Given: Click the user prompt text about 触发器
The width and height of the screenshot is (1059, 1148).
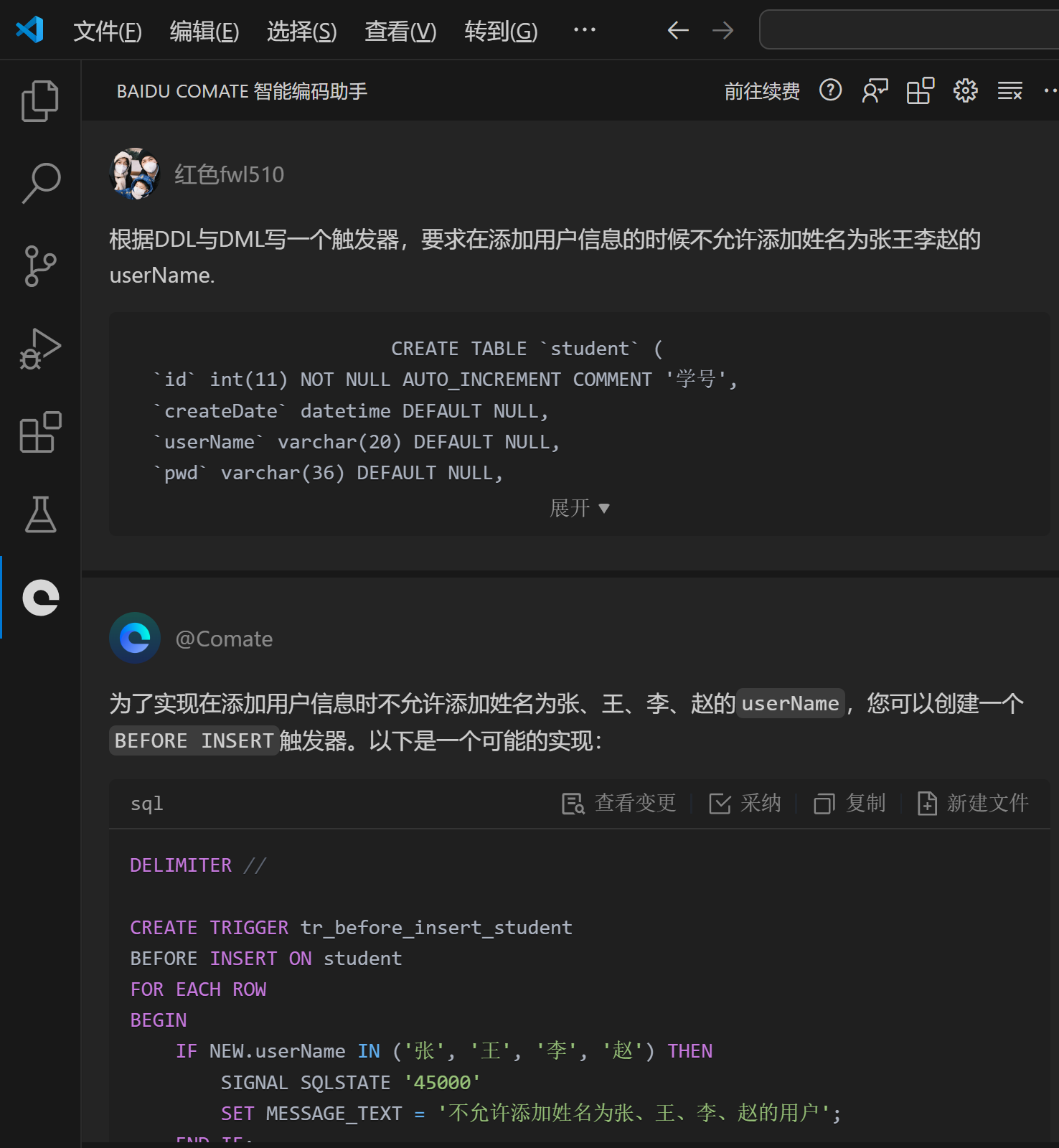Looking at the screenshot, I should pos(545,257).
